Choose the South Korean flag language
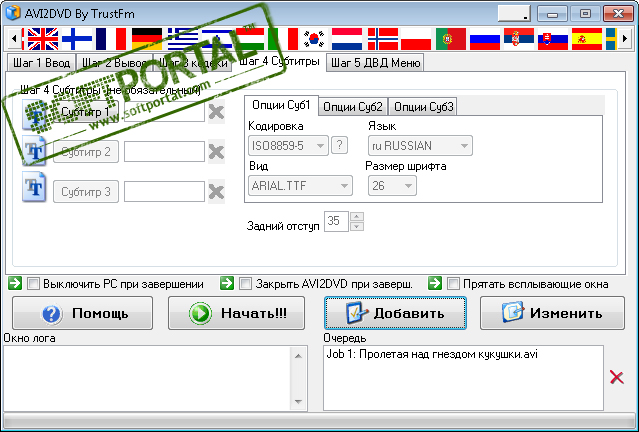The width and height of the screenshot is (639, 432). [314, 39]
